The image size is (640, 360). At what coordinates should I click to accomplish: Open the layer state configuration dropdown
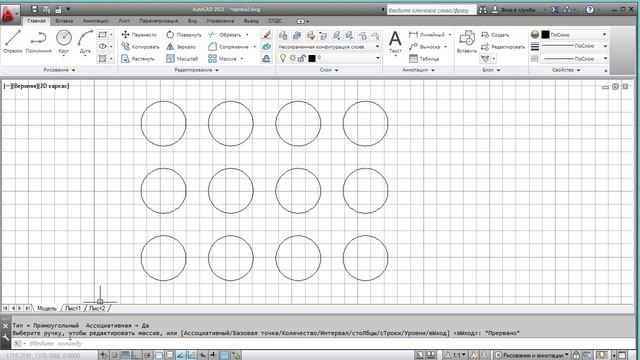click(329, 47)
